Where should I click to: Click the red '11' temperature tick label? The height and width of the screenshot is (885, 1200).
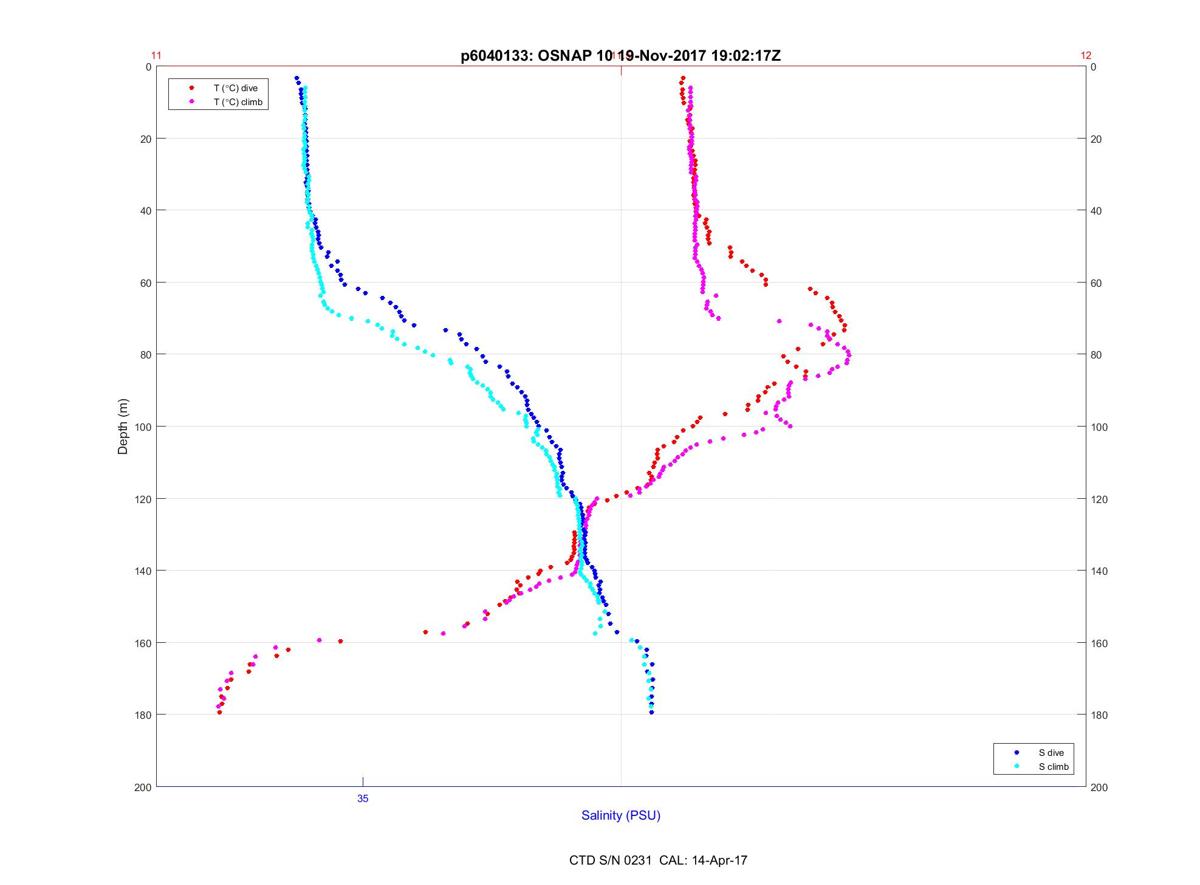[x=156, y=56]
